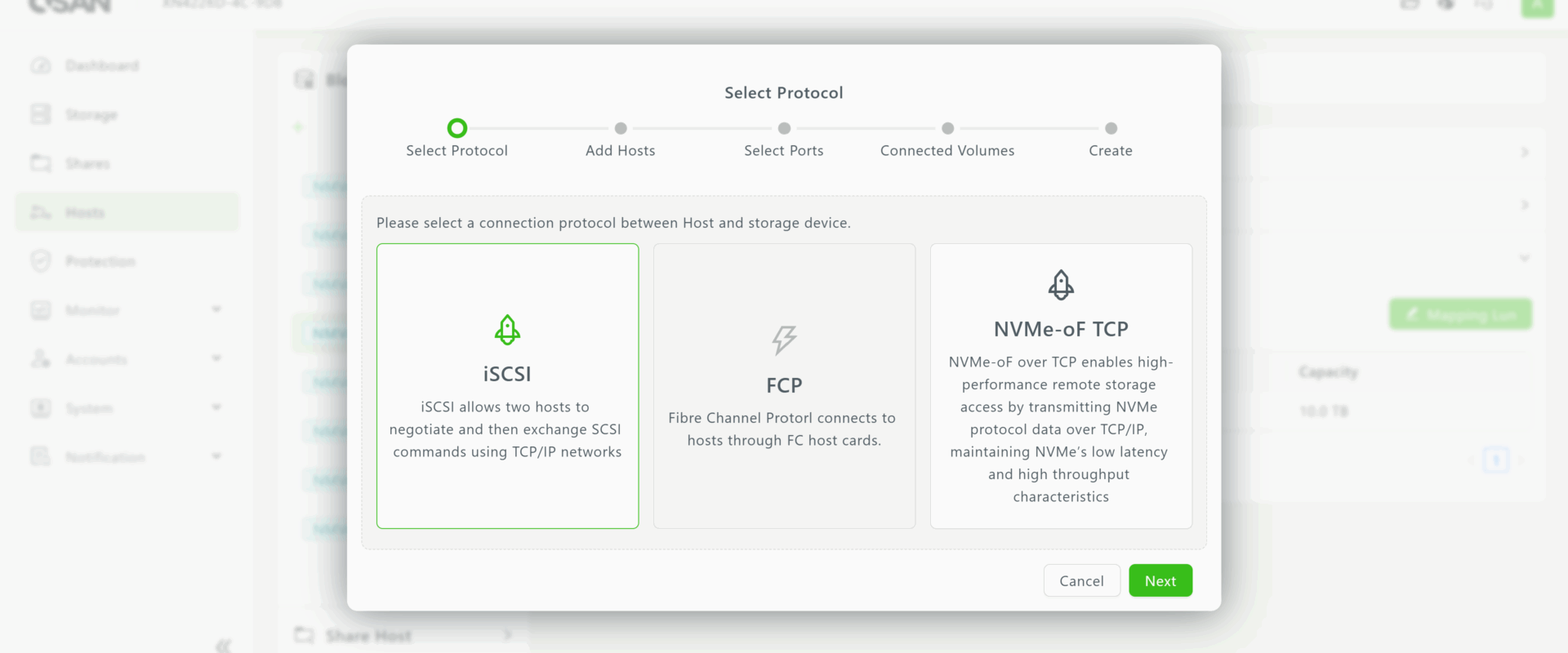This screenshot has width=1568, height=653.
Task: Expand the Monitor menu arrow
Action: 216,309
